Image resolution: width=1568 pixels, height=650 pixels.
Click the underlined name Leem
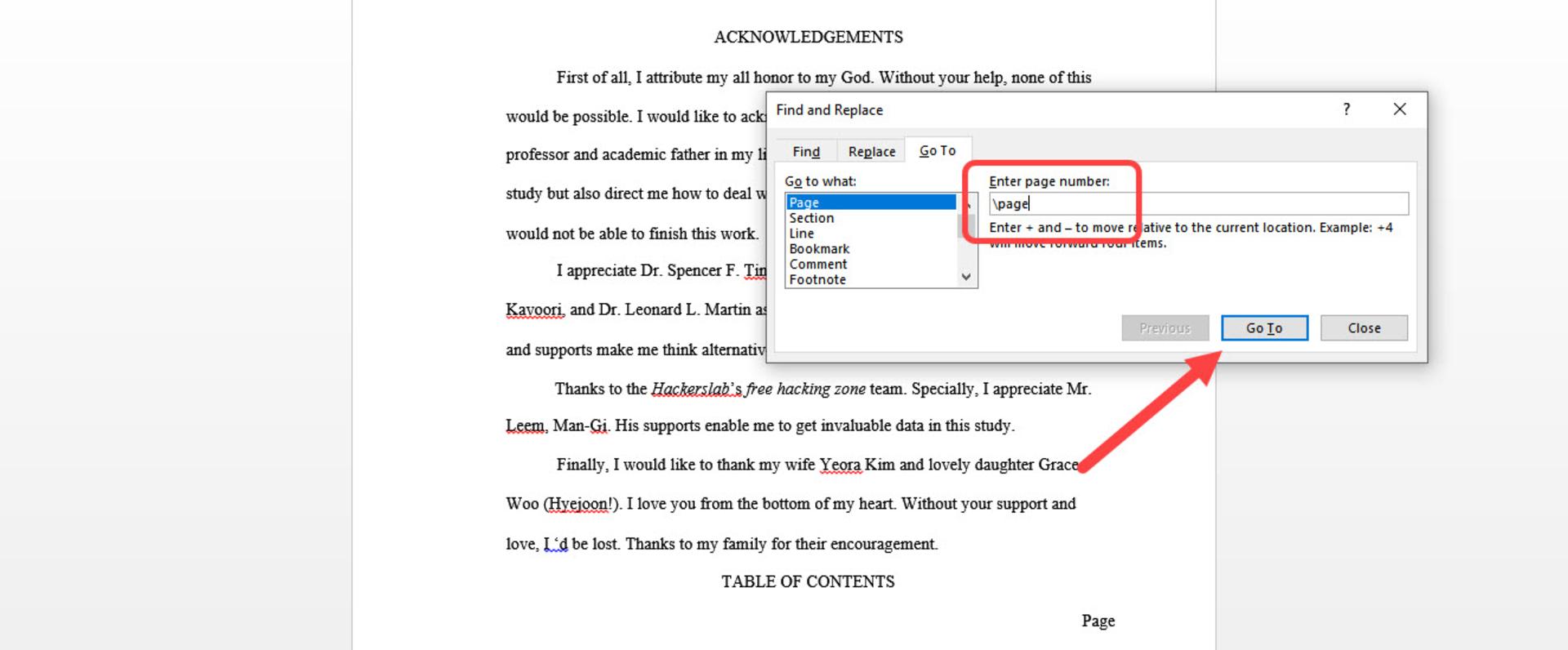point(525,425)
